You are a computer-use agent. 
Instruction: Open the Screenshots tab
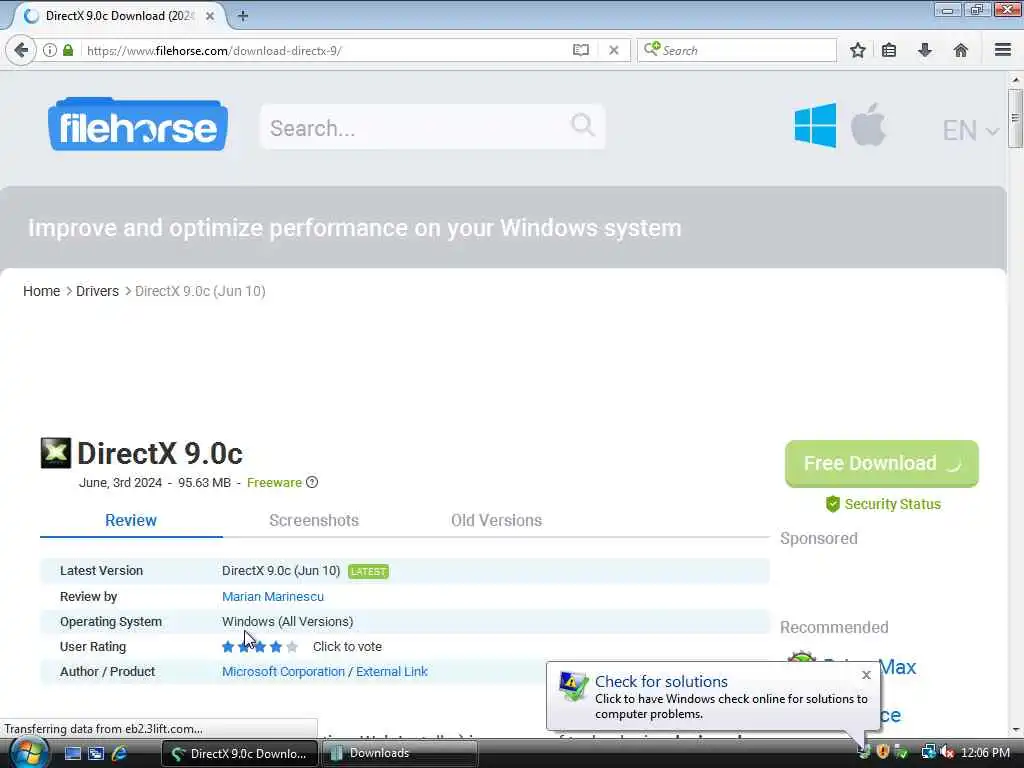pos(313,520)
